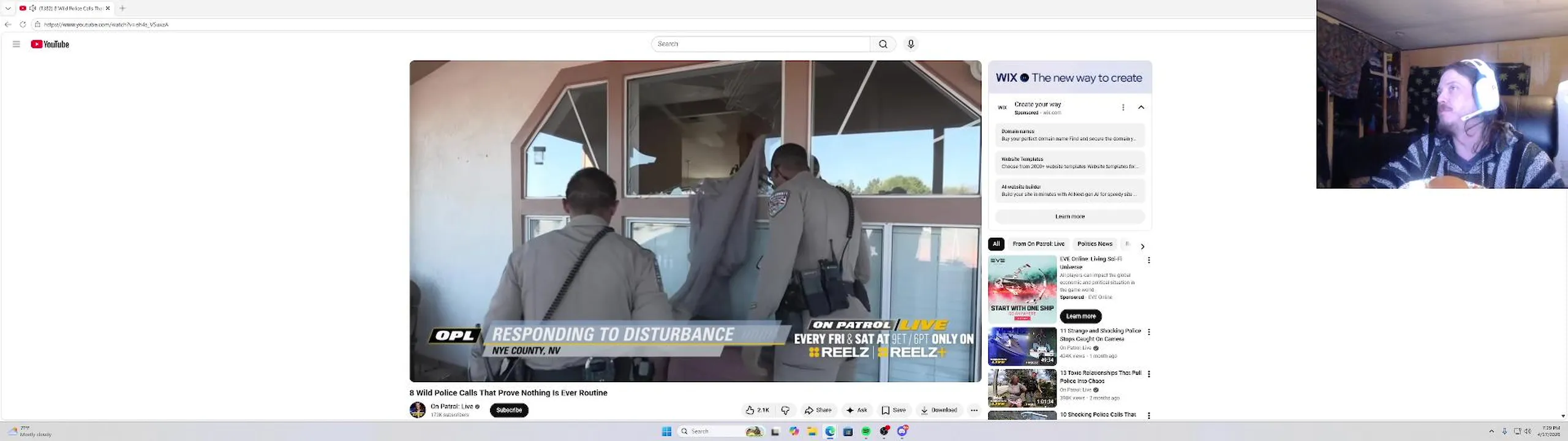1568x441 pixels.
Task: Mute the tab with the speaker icon
Action: click(32, 8)
